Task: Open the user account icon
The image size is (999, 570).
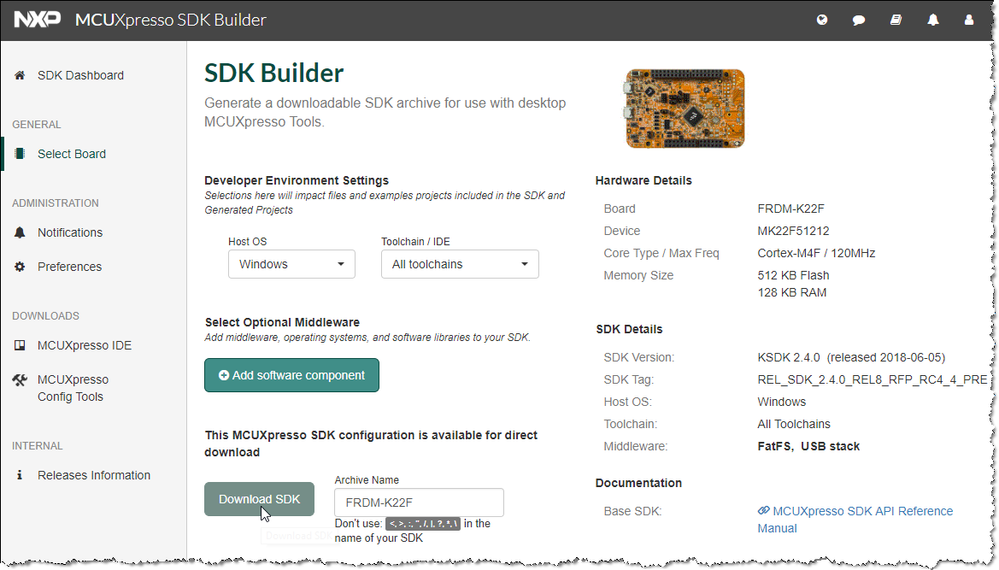Action: (969, 20)
